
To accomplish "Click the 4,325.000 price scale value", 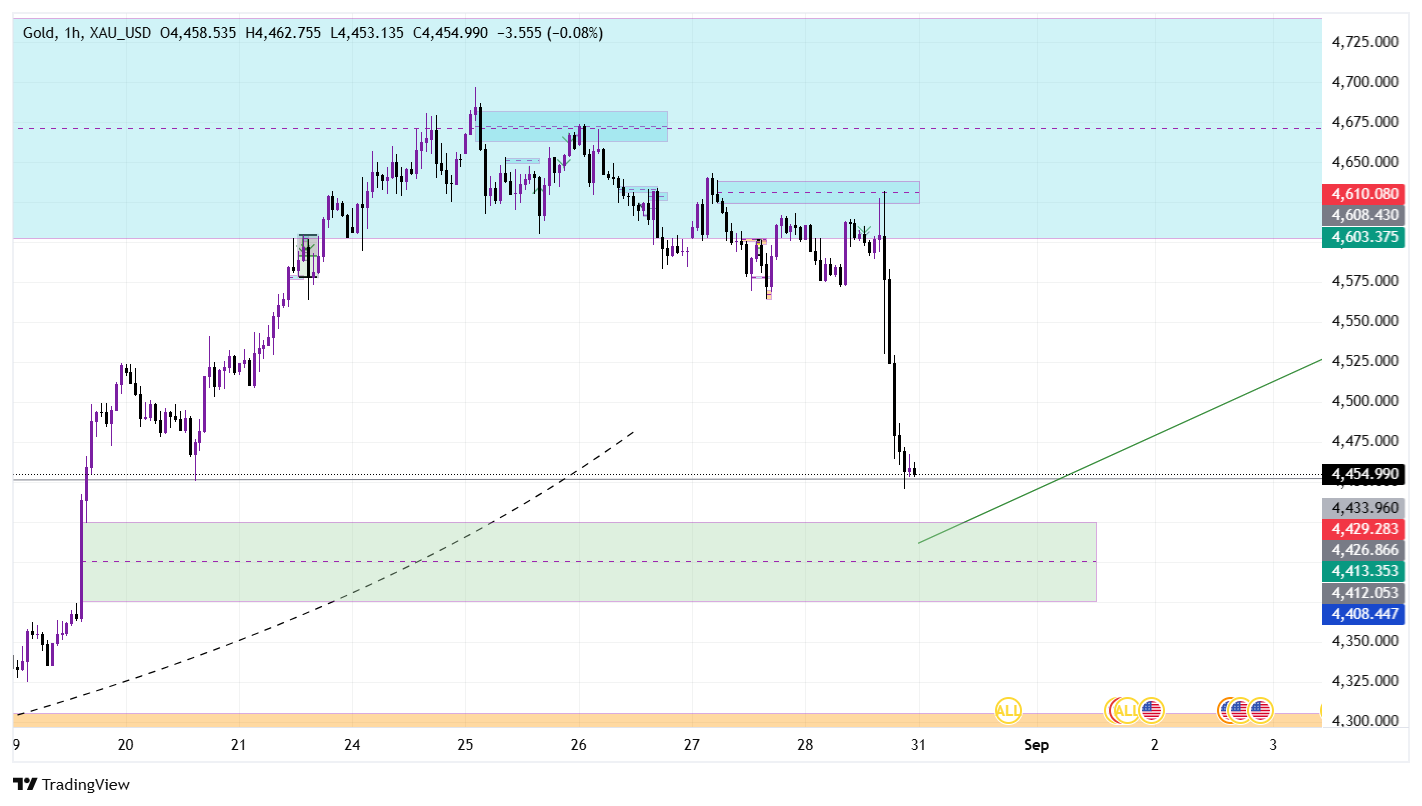I will pos(1365,681).
